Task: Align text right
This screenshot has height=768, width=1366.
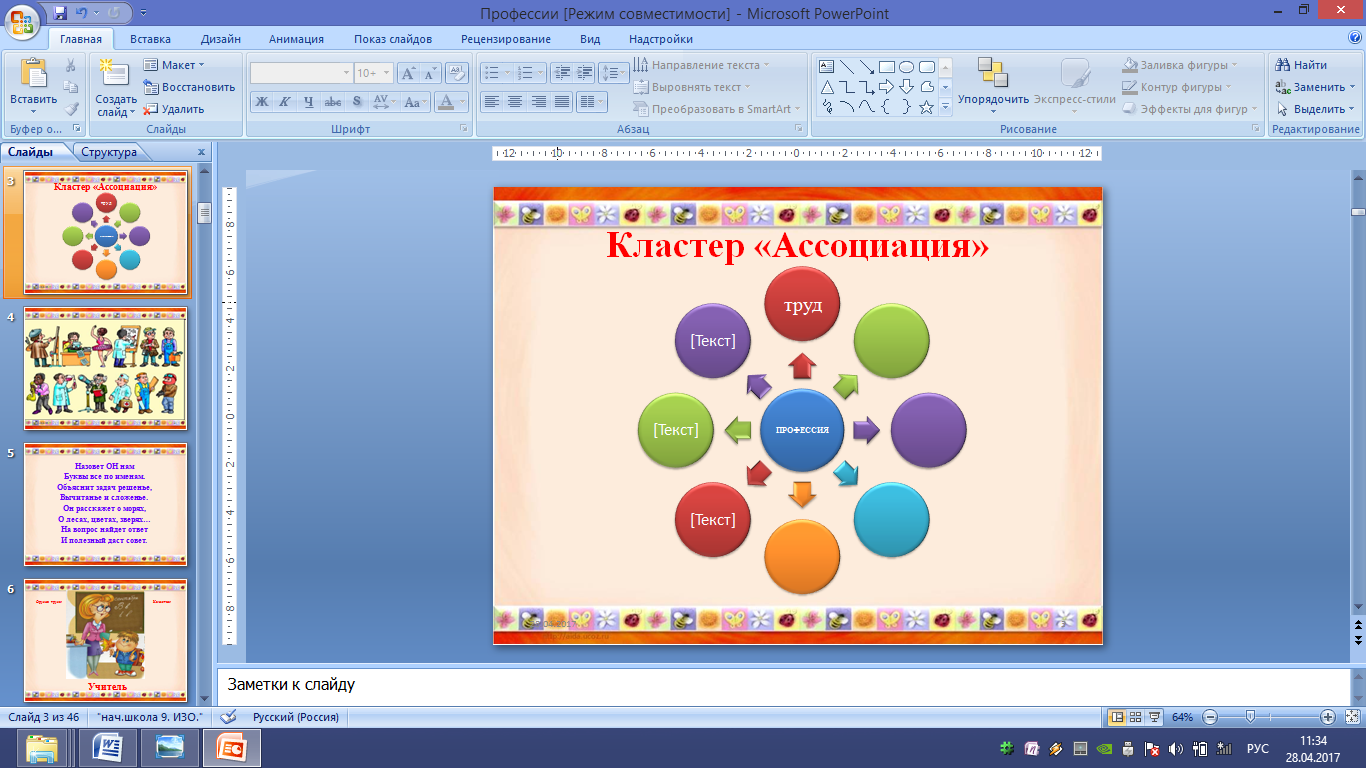Action: [539, 101]
